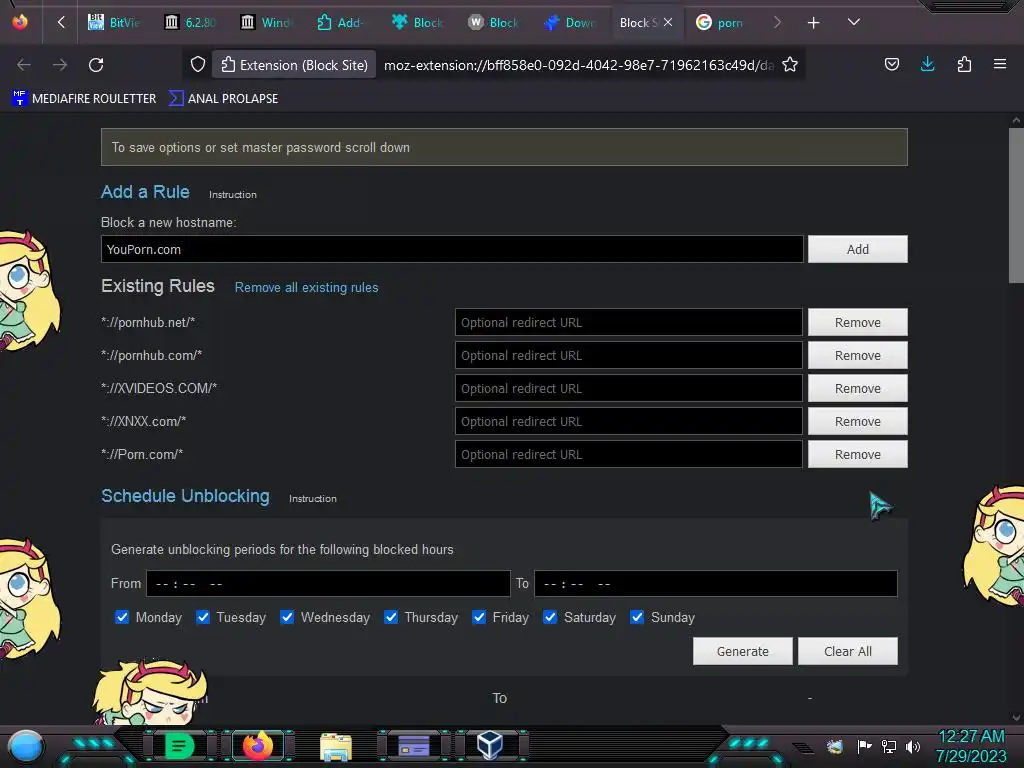Click redirect URL field for pornhub.net
The image size is (1024, 768).
coord(628,323)
